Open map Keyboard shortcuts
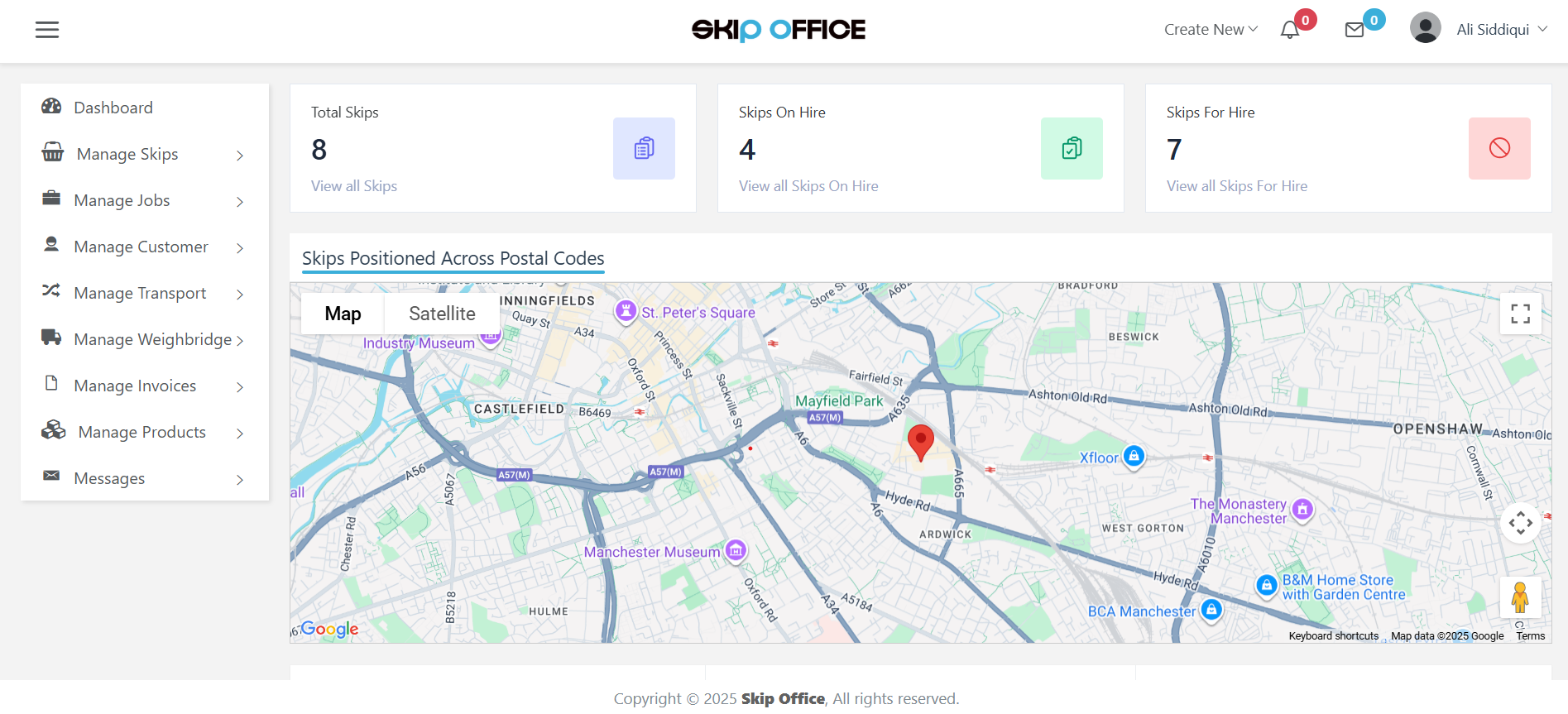The width and height of the screenshot is (1568, 714). coord(1333,636)
